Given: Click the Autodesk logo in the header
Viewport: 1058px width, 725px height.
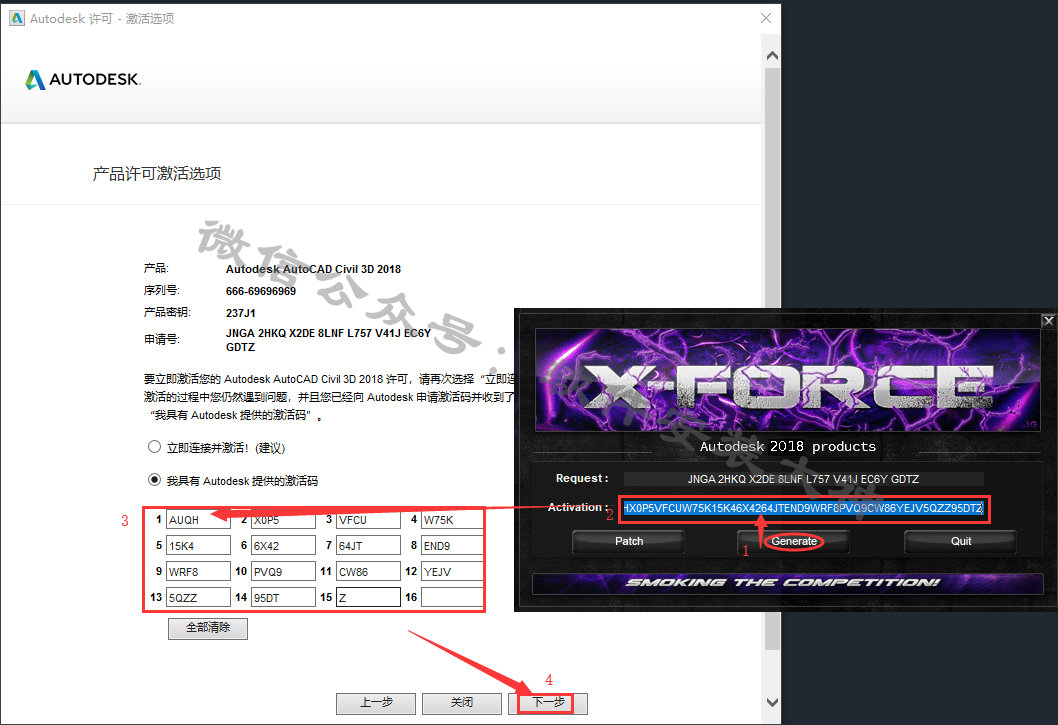Looking at the screenshot, I should coord(83,80).
